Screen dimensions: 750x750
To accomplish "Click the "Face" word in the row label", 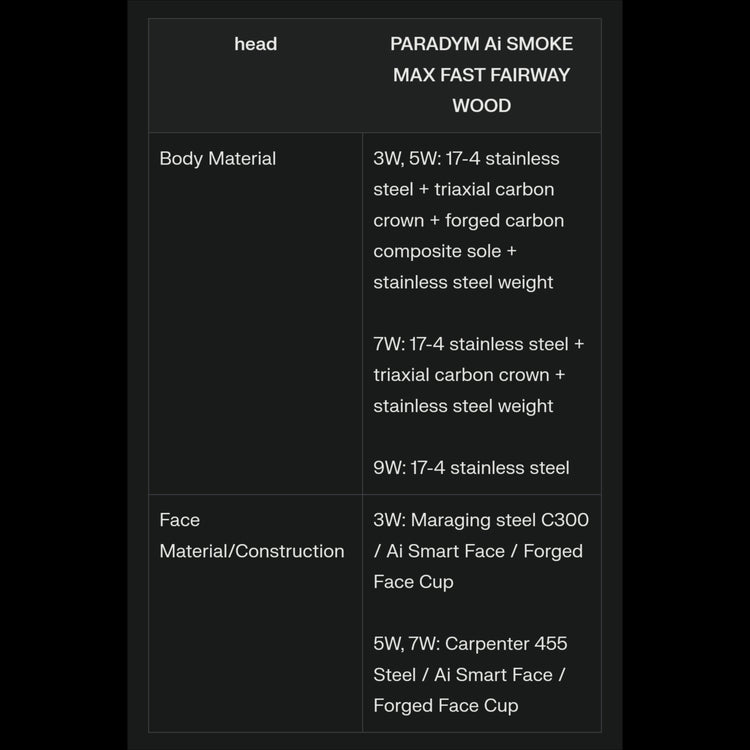I will coord(180,520).
